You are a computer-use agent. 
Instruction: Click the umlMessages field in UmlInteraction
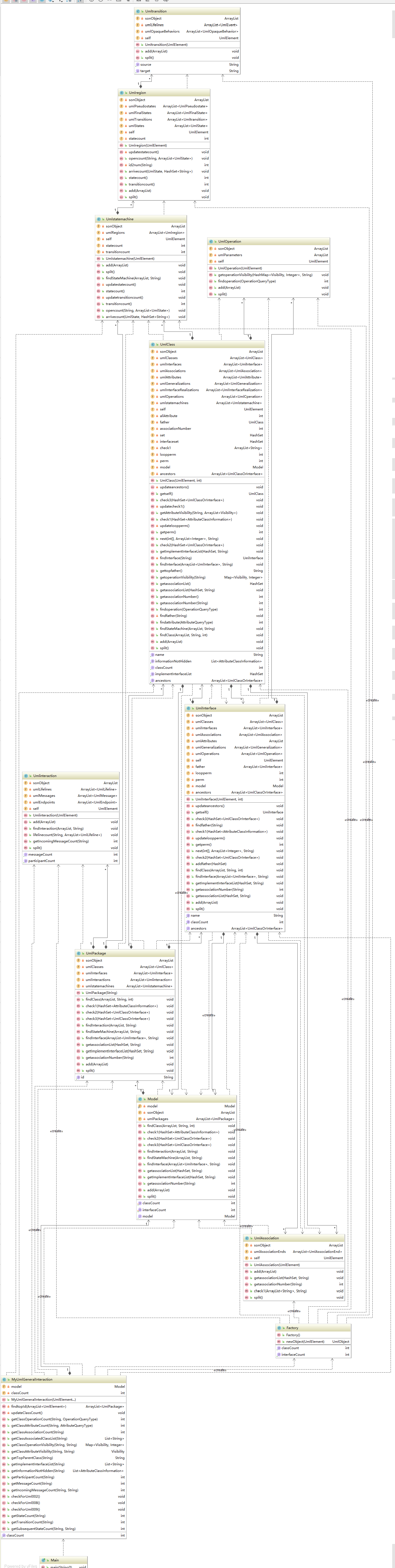pyautogui.click(x=71, y=795)
